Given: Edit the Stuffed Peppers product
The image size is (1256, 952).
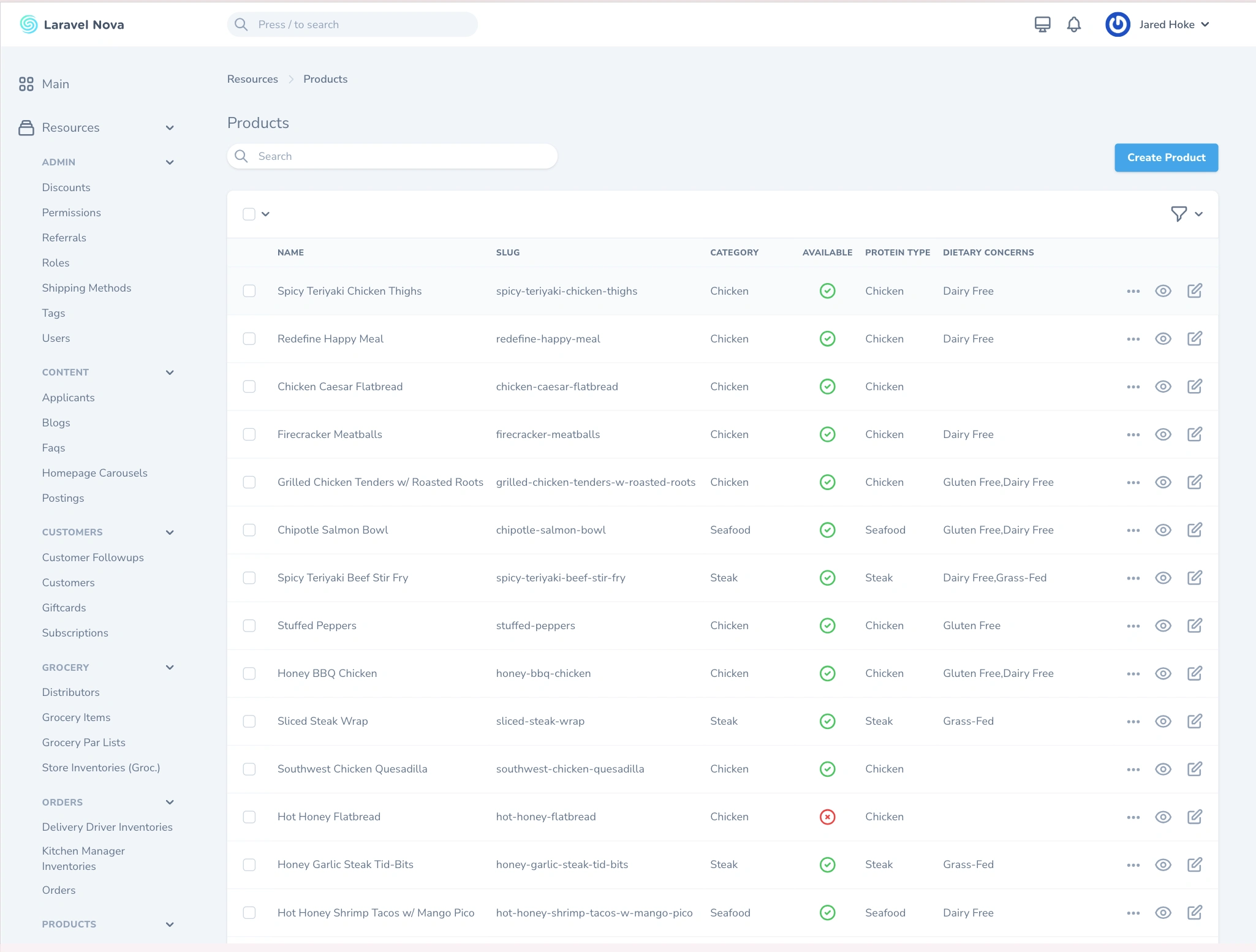Looking at the screenshot, I should pos(1195,625).
